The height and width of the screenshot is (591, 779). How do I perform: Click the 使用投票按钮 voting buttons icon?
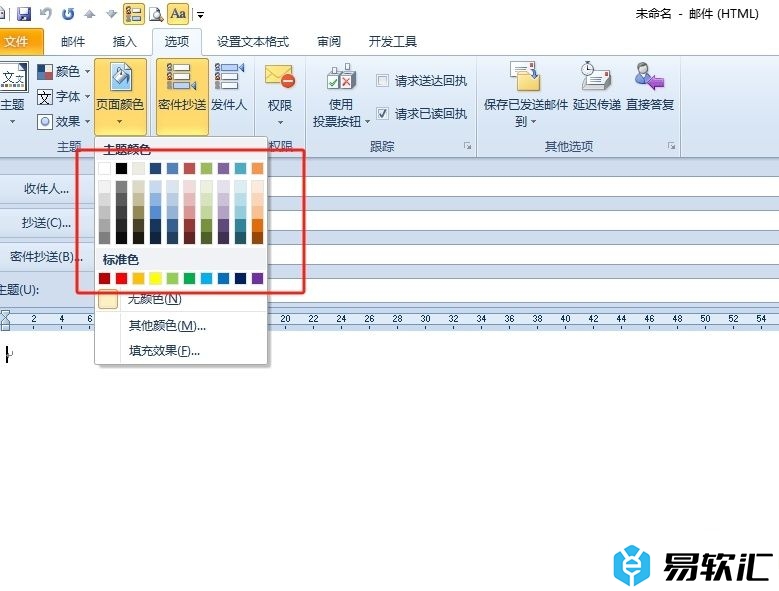click(341, 77)
